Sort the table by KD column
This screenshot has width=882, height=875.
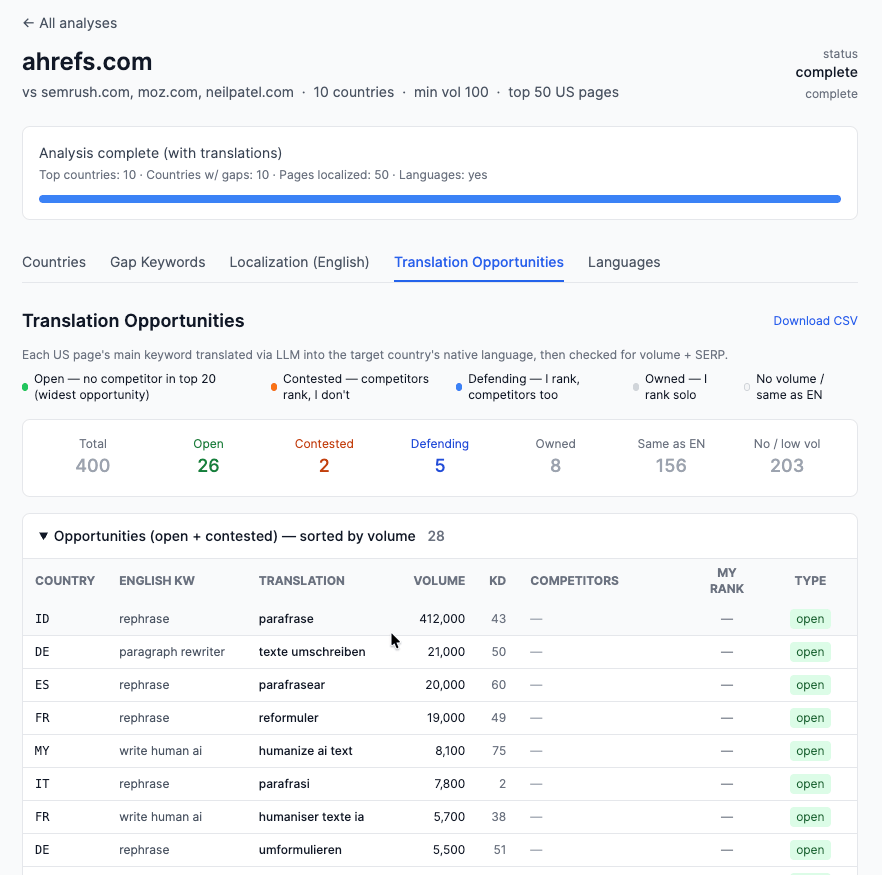pyautogui.click(x=497, y=581)
